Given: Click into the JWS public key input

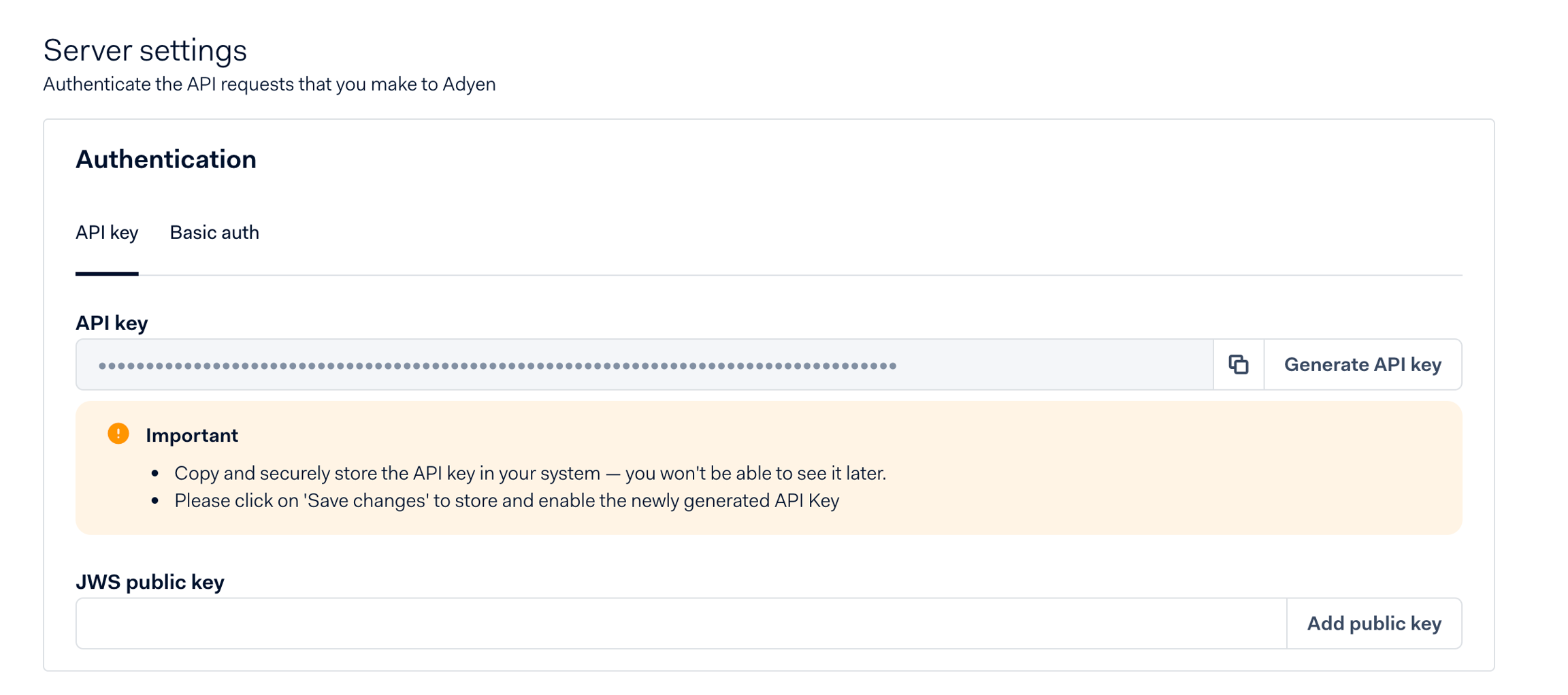Looking at the screenshot, I should coord(681,624).
